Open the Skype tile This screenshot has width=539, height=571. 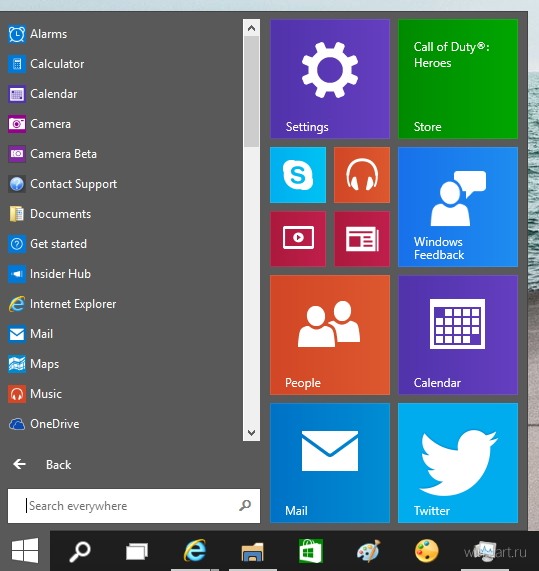298,175
